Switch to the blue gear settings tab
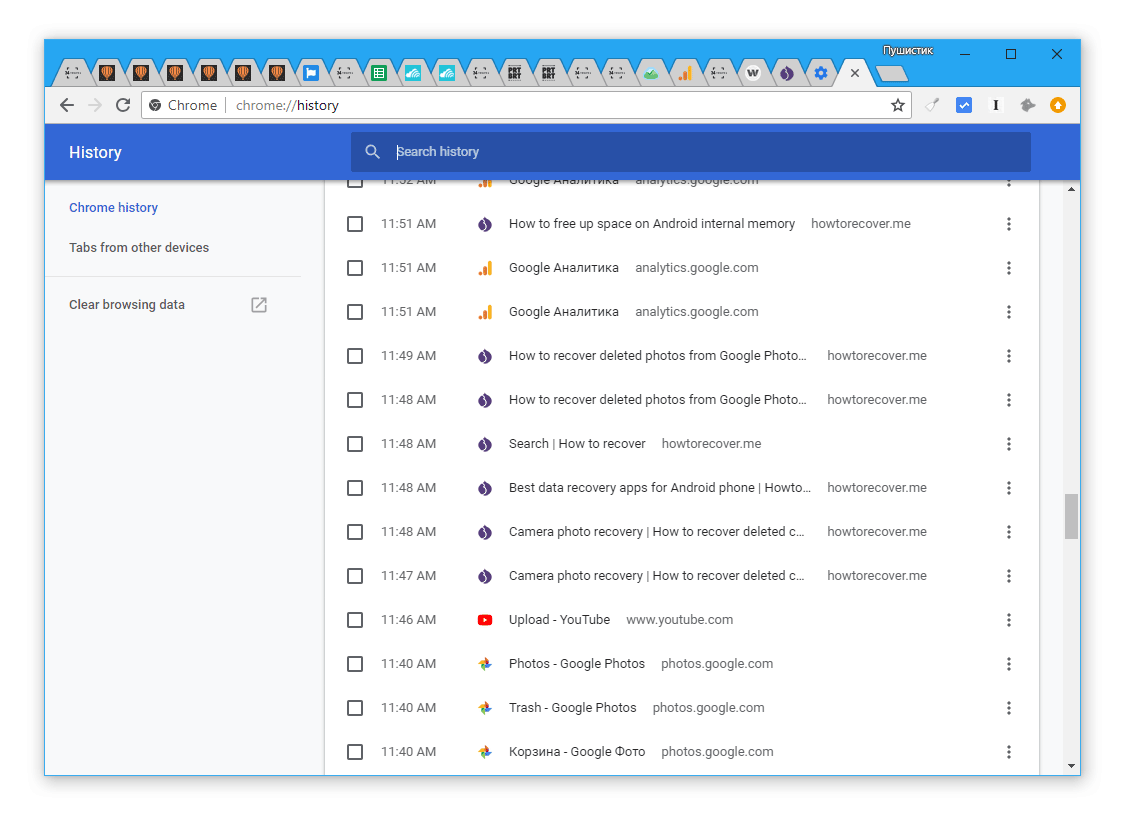 pyautogui.click(x=821, y=73)
